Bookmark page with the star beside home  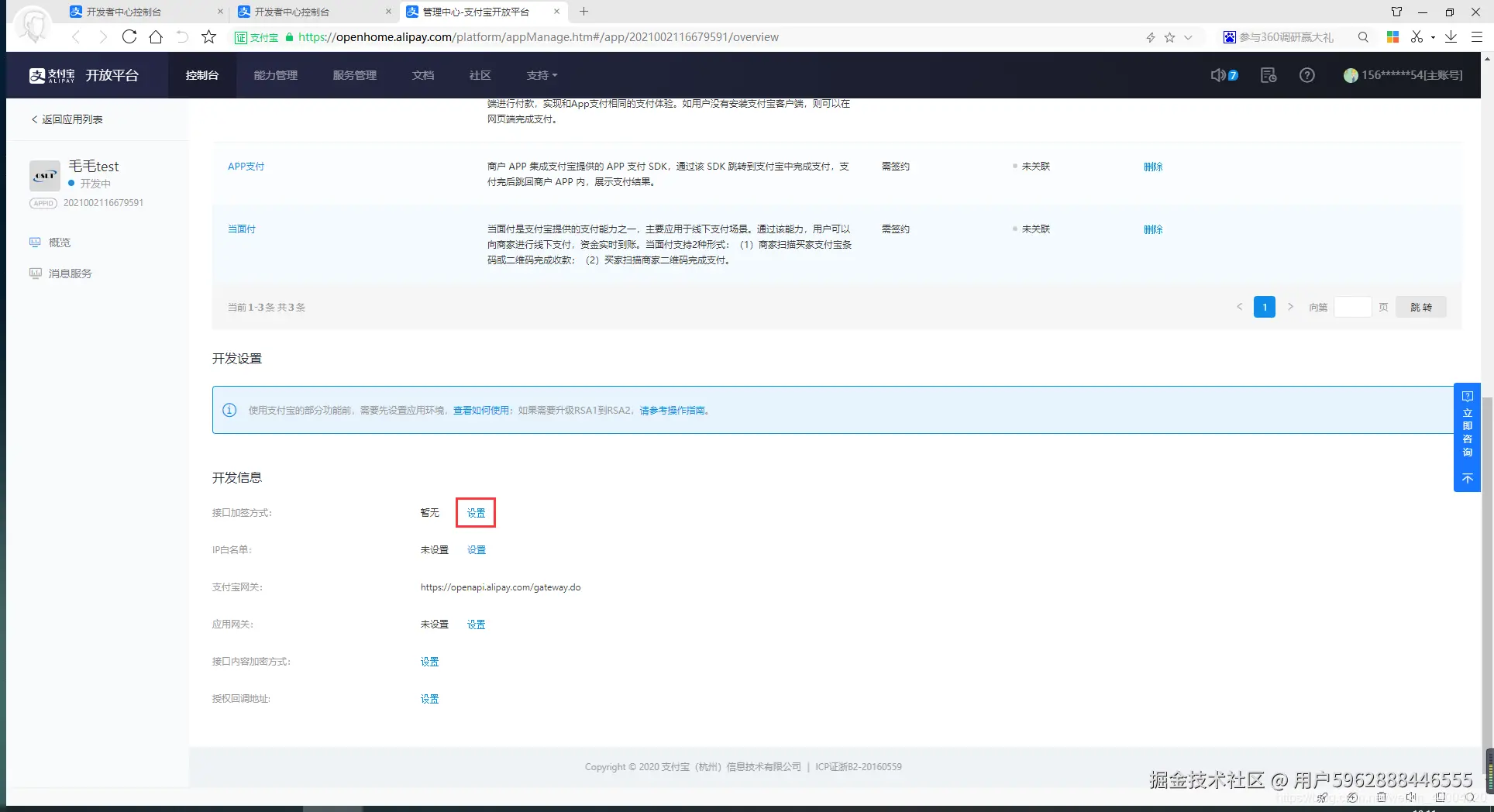click(x=208, y=37)
